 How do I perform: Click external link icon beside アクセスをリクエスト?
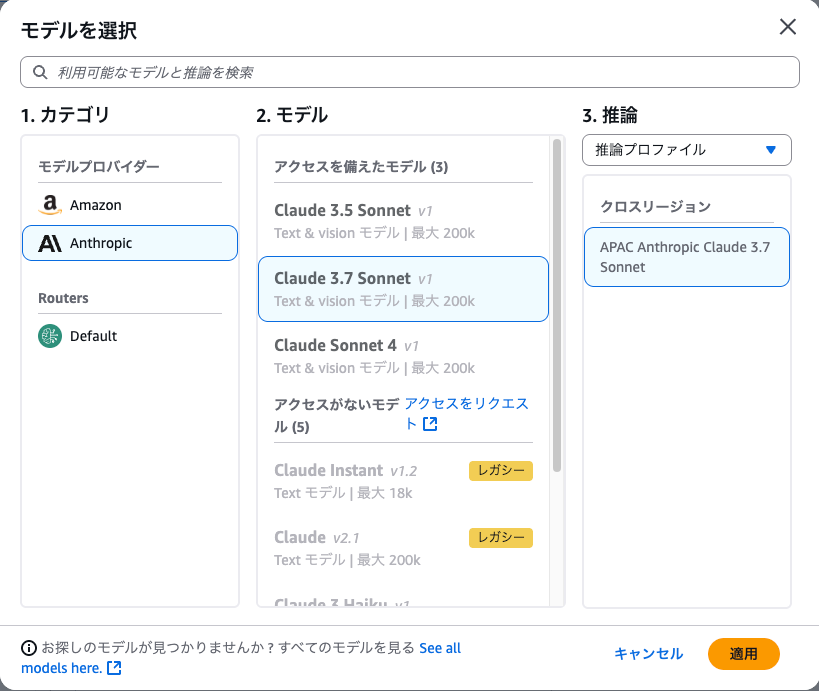tap(430, 424)
